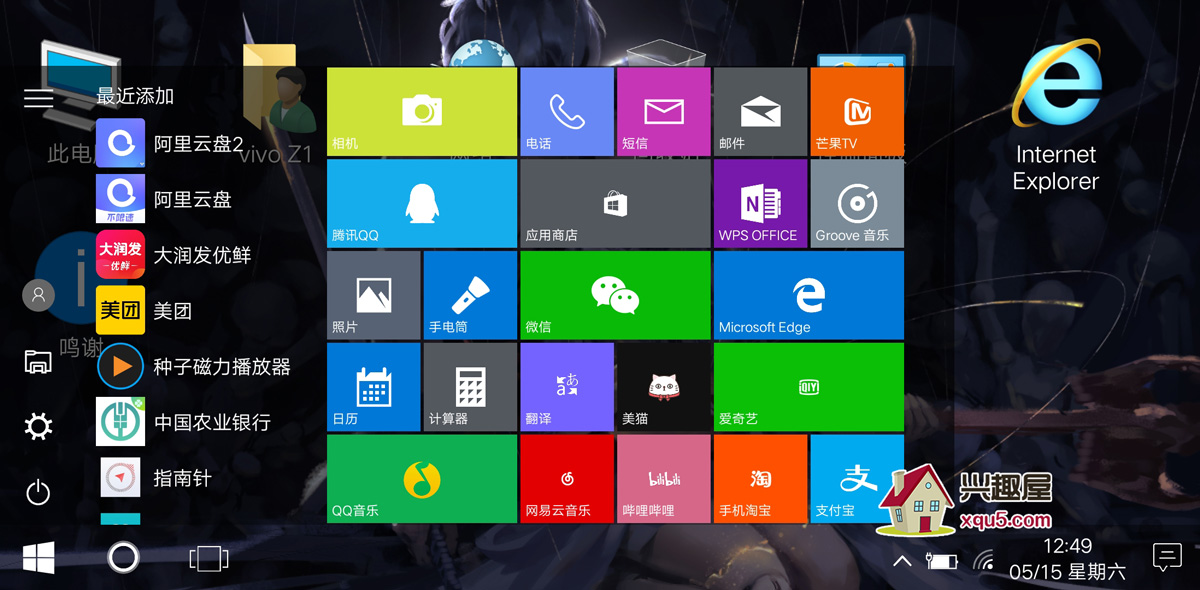Image resolution: width=1200 pixels, height=590 pixels.
Task: Launch the 计算器 calculator tile
Action: pos(470,387)
